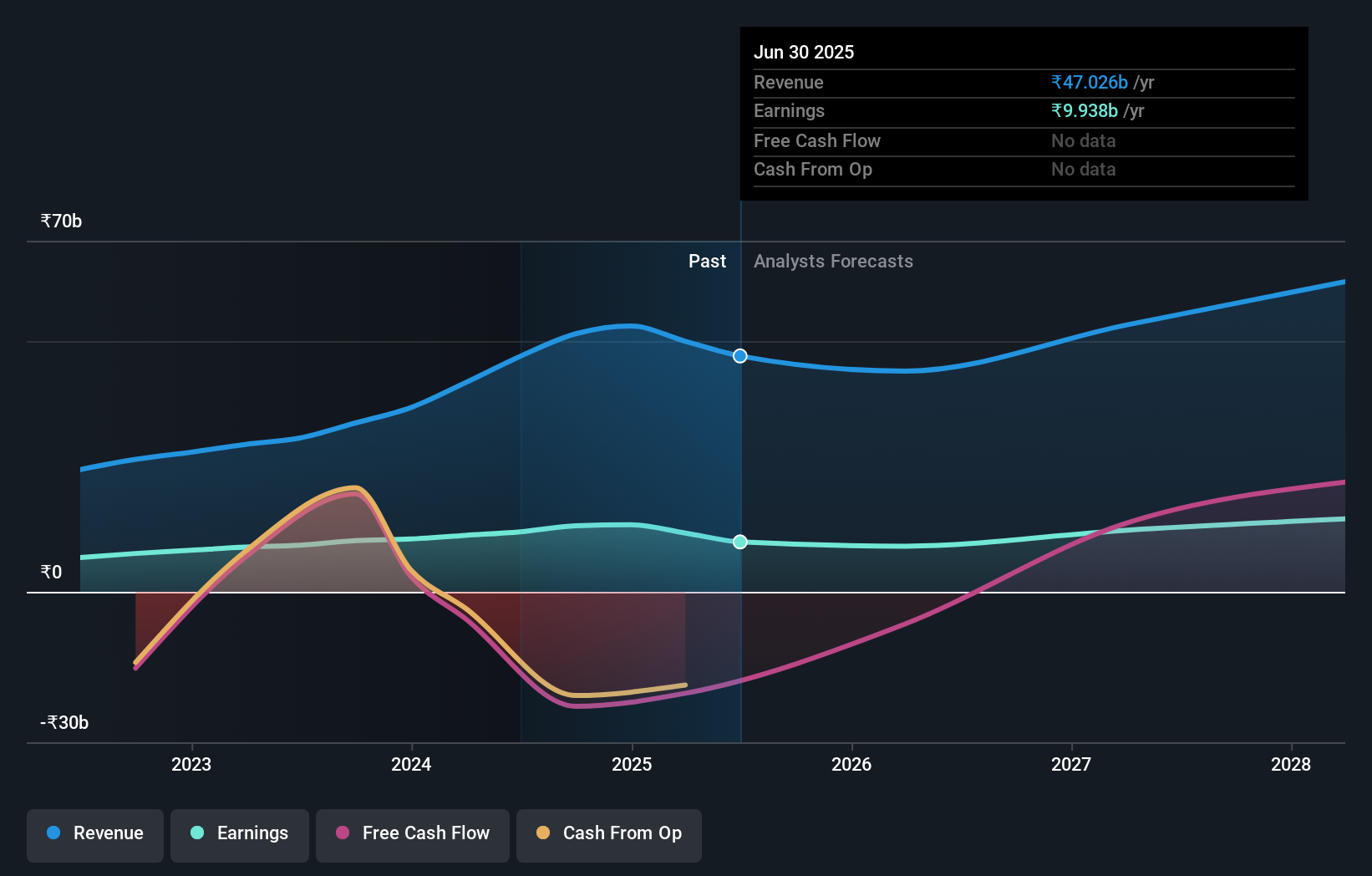
Task: Select the Earnings data point marker
Action: [x=739, y=542]
